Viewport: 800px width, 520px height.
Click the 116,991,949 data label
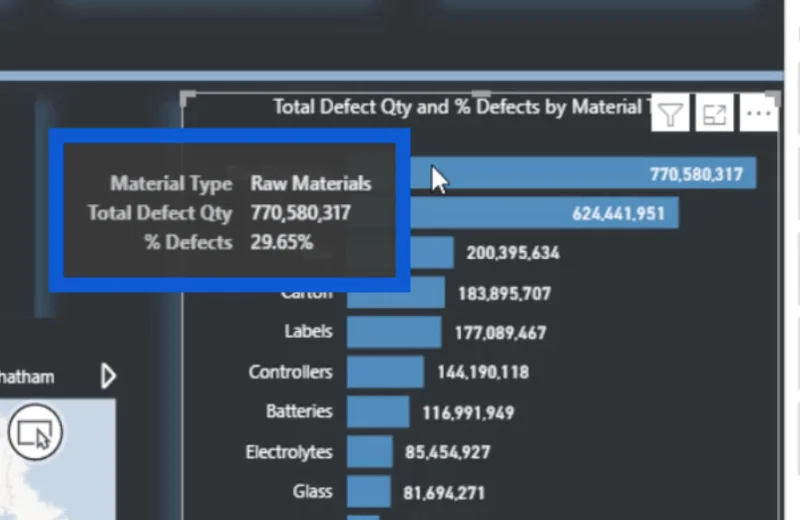point(468,412)
